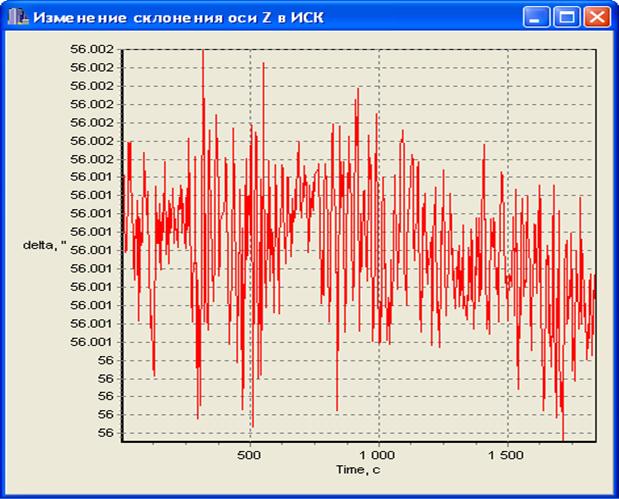Click the 500 tick label on the time axis

point(250,453)
